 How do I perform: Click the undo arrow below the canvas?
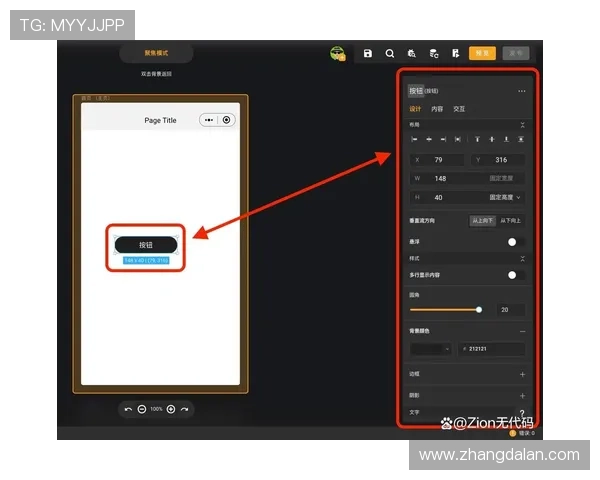pyautogui.click(x=128, y=409)
